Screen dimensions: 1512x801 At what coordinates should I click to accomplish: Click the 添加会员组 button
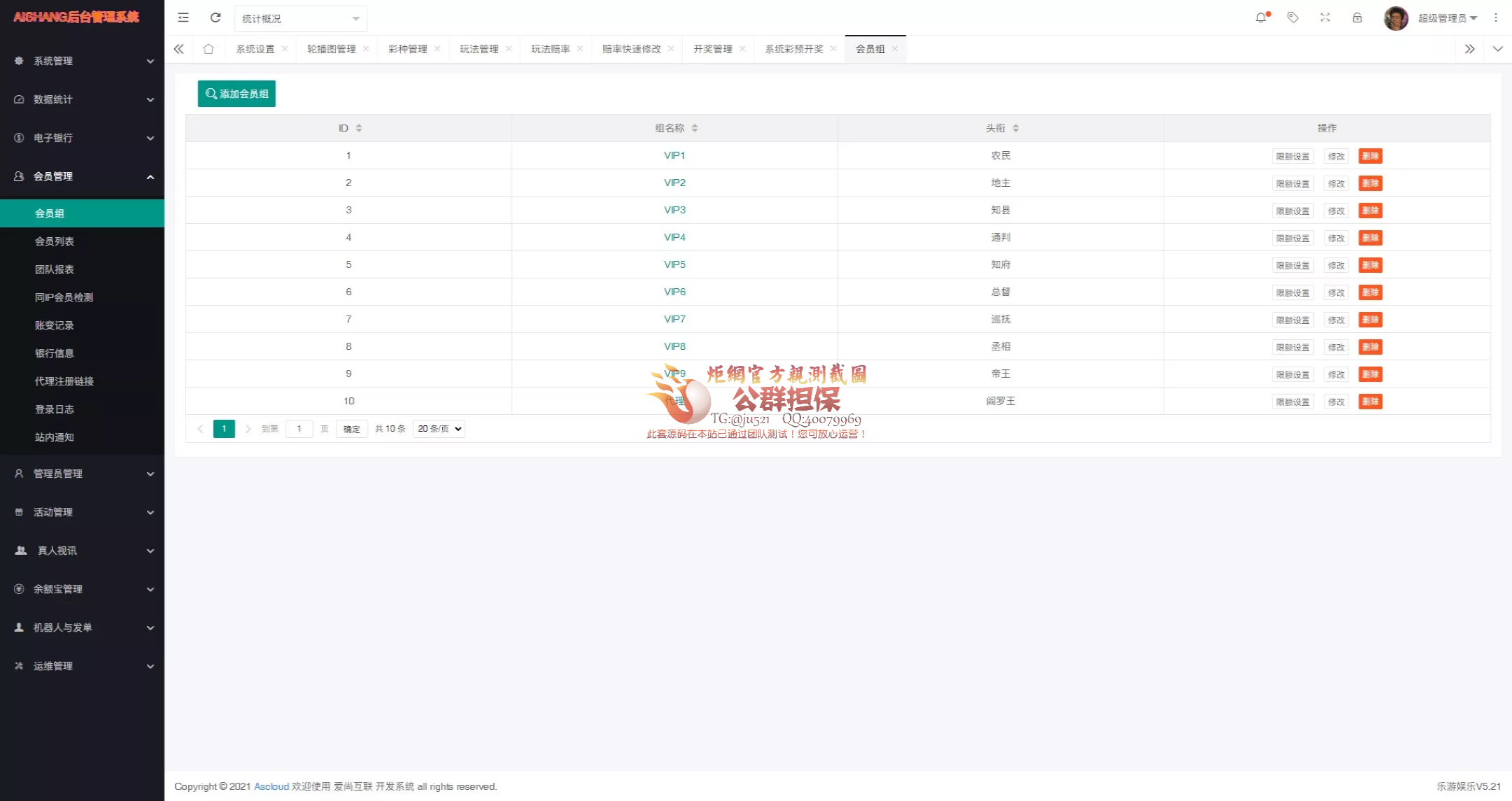coord(236,94)
